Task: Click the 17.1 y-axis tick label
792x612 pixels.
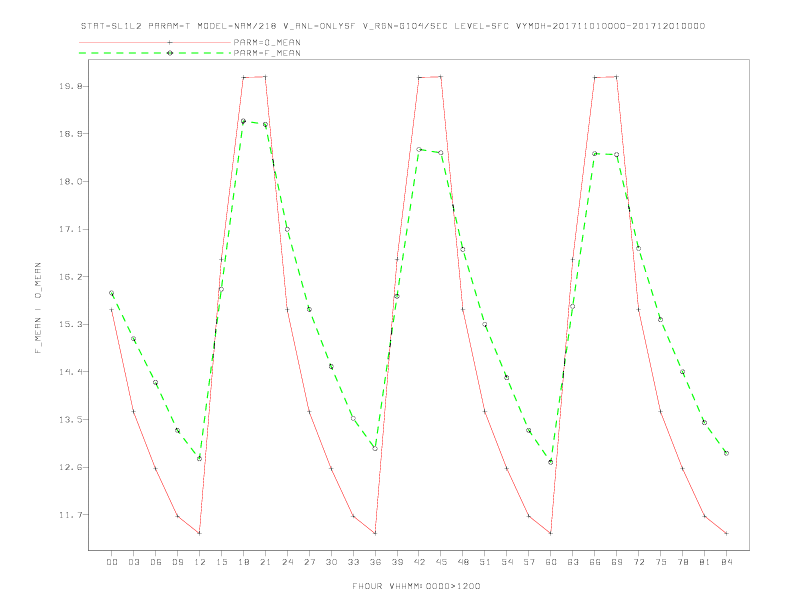Action: tap(70, 229)
